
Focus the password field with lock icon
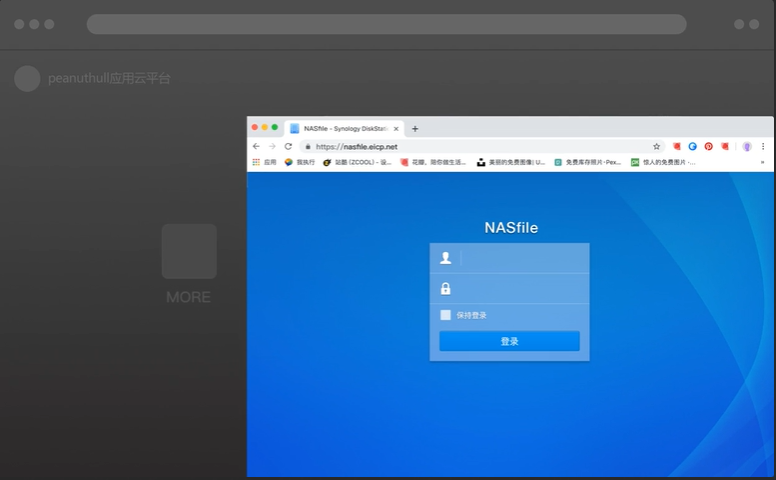520,289
